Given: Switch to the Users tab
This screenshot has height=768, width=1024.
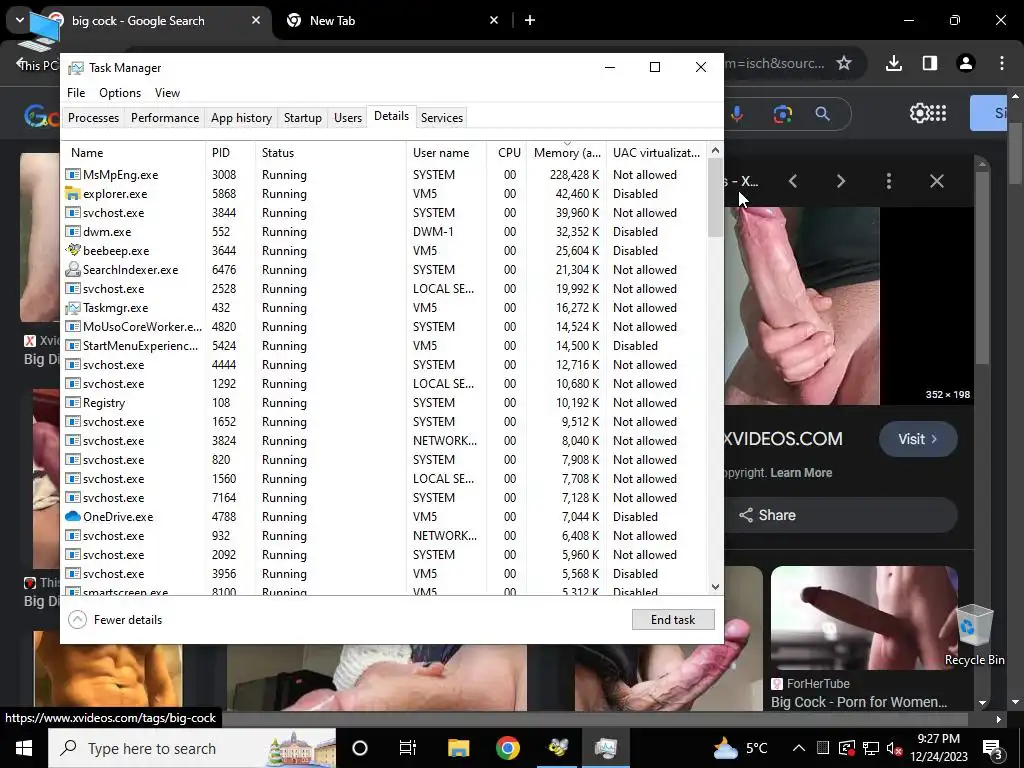Looking at the screenshot, I should [347, 118].
